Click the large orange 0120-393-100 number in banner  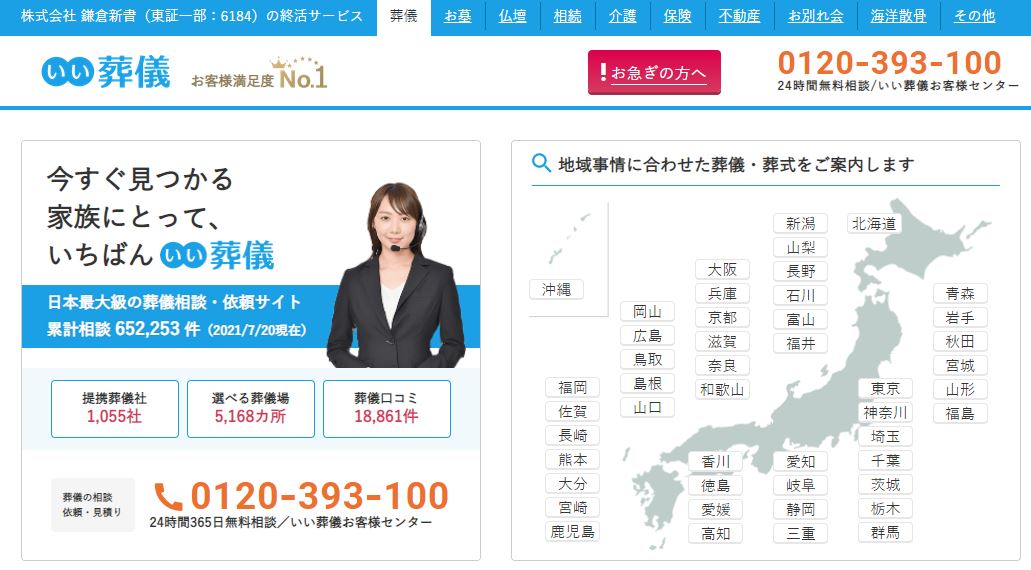coord(320,496)
